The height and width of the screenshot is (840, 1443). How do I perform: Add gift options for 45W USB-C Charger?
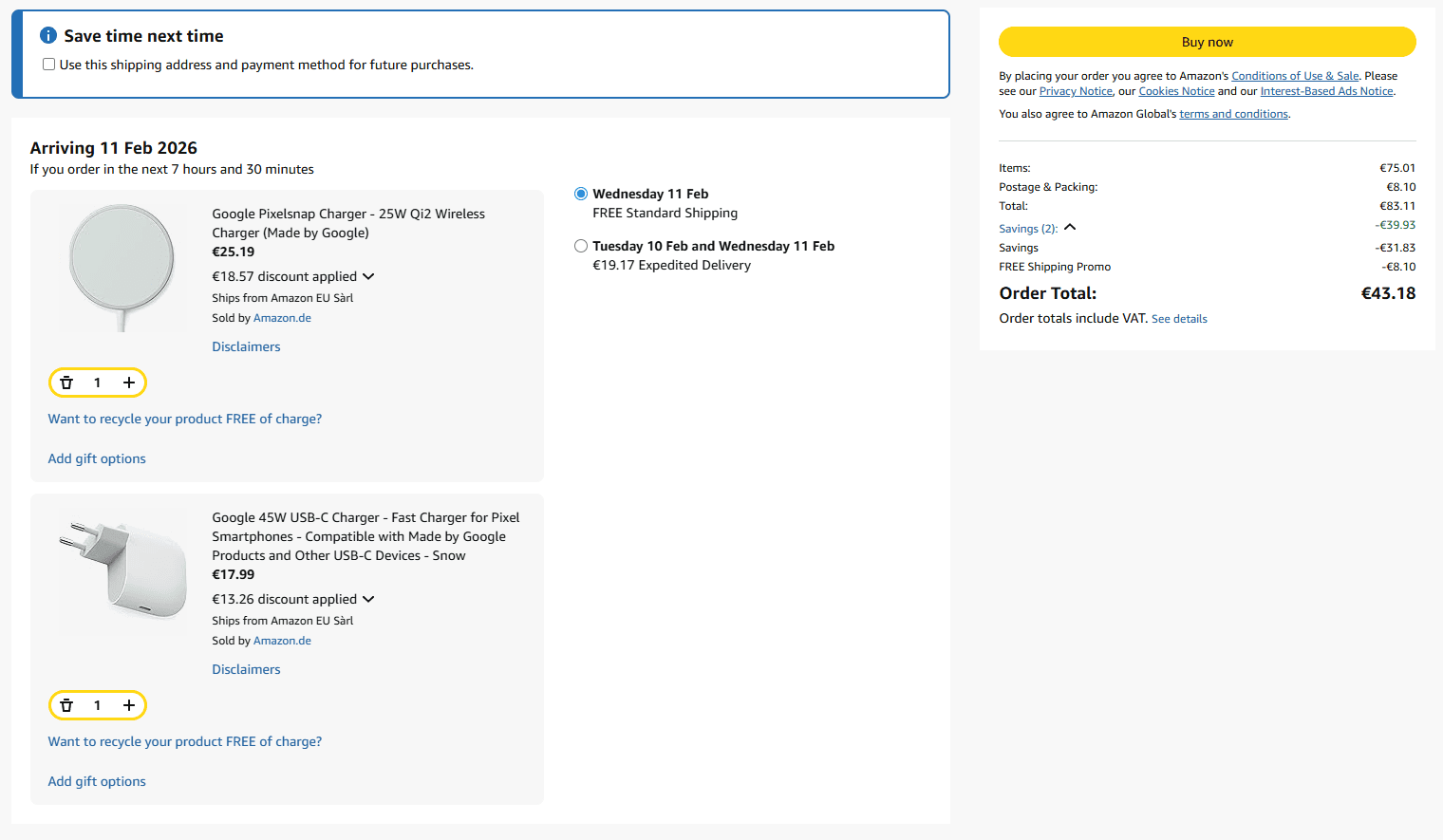point(97,781)
